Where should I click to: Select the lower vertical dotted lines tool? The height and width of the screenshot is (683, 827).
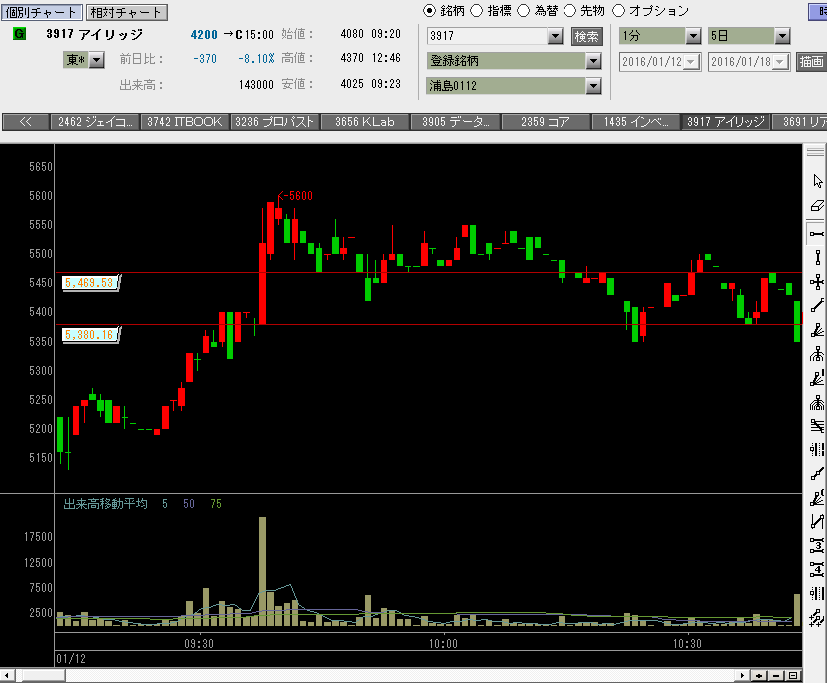[x=817, y=593]
